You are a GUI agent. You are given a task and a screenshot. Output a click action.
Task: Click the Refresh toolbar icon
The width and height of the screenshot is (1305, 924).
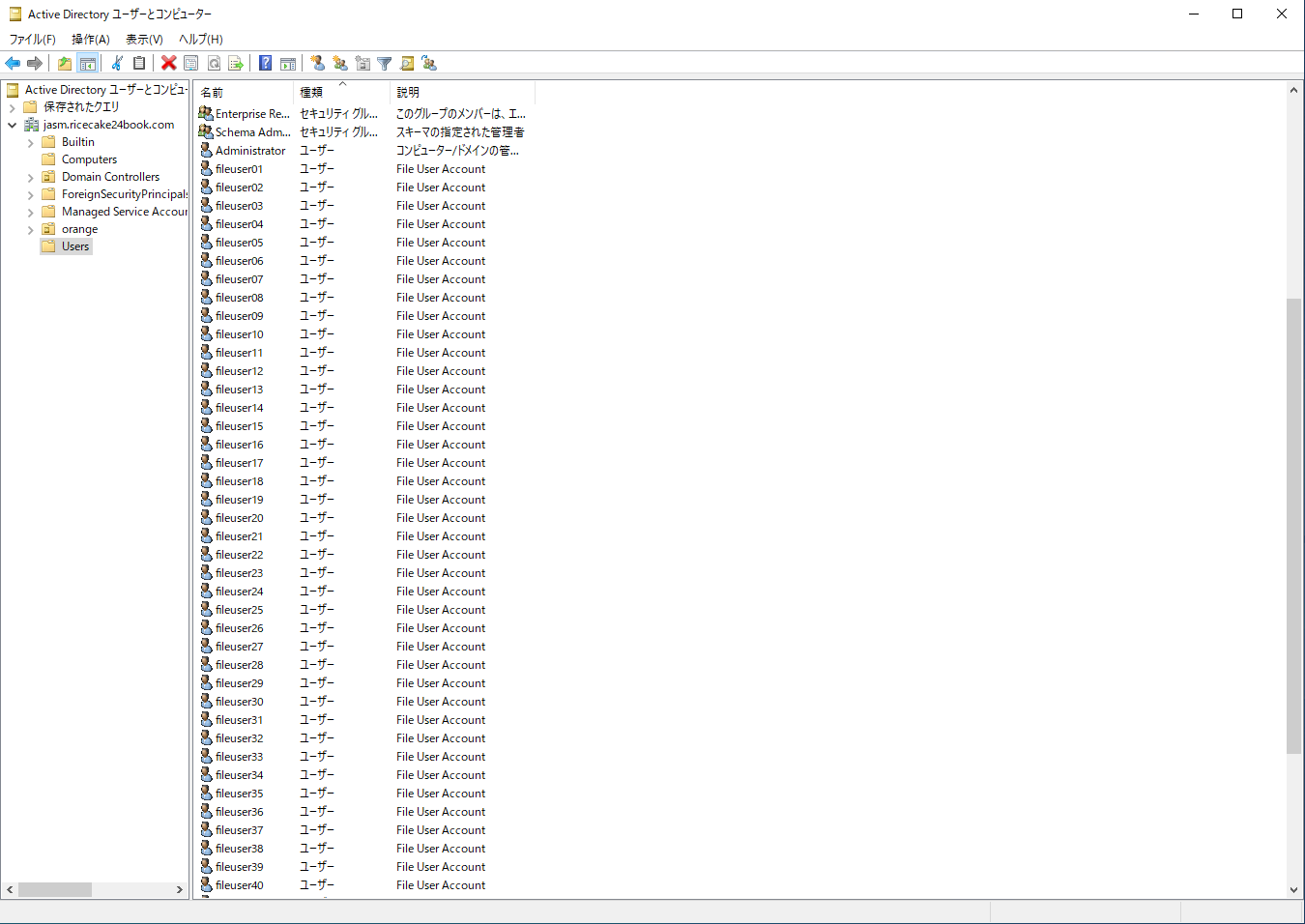tap(214, 64)
